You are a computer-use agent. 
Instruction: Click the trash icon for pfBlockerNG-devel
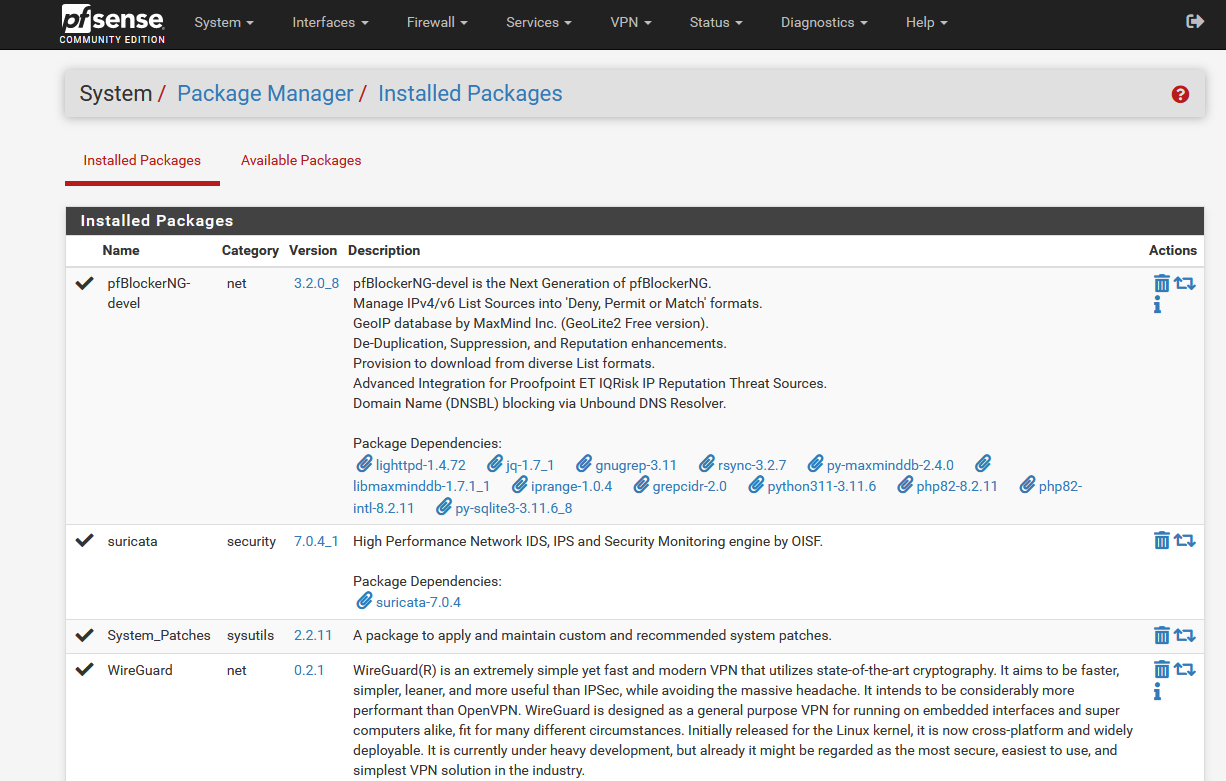point(1161,283)
